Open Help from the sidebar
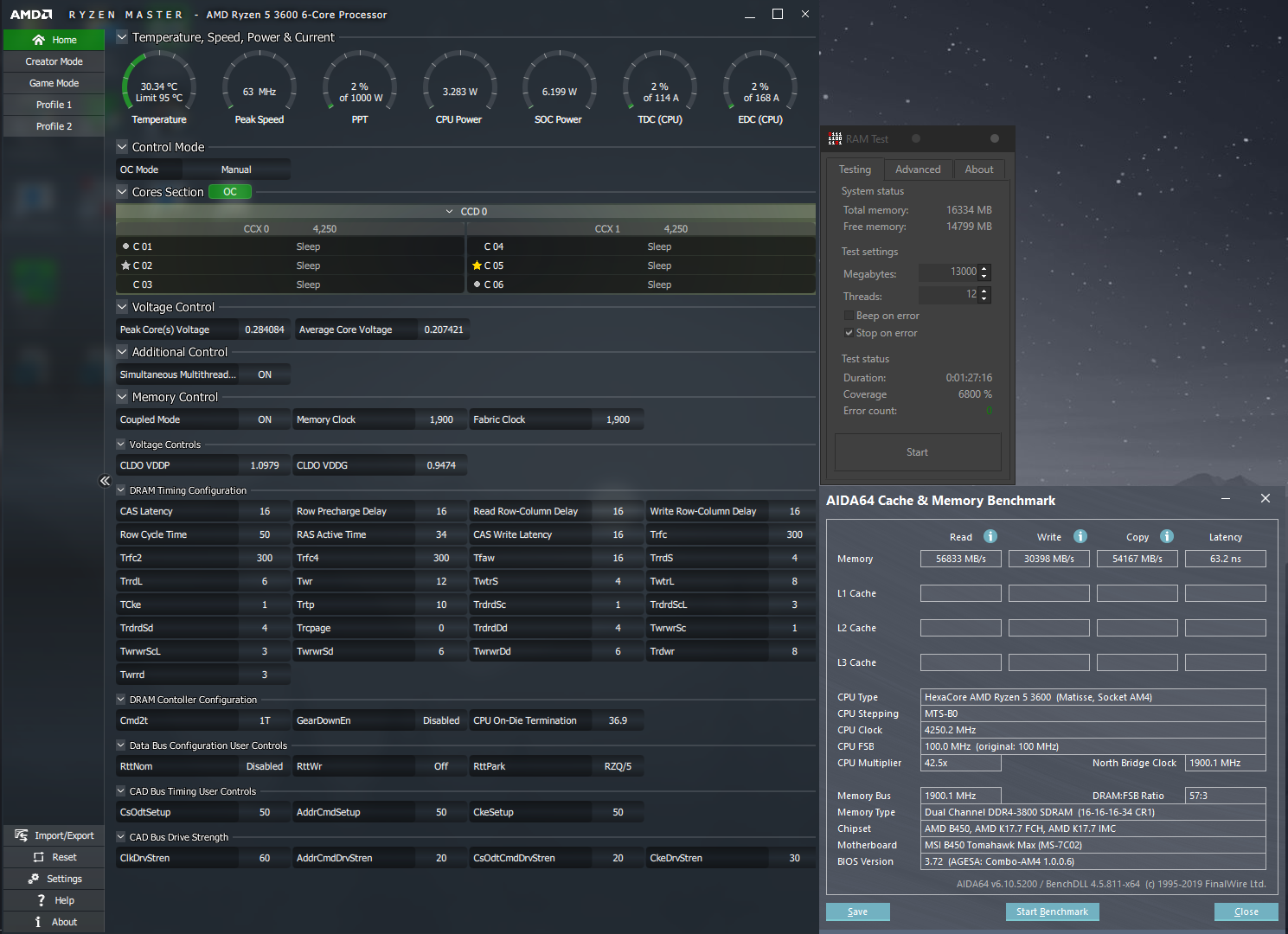Screen dimensions: 1288x934 coord(54,900)
